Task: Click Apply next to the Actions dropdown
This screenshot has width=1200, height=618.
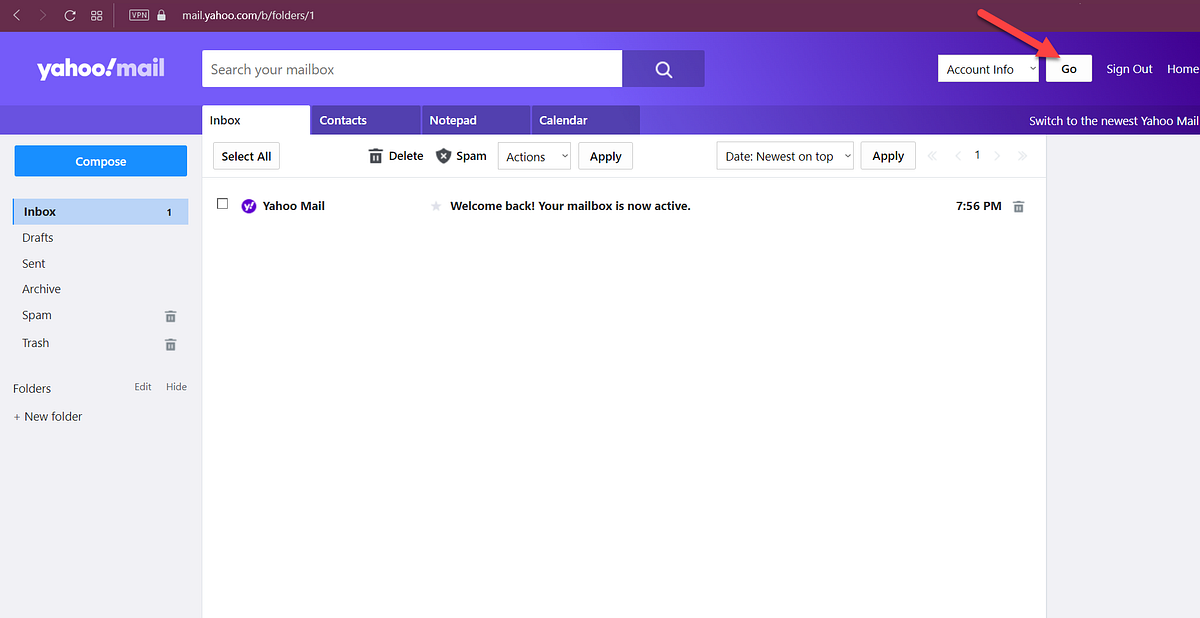Action: click(x=605, y=156)
